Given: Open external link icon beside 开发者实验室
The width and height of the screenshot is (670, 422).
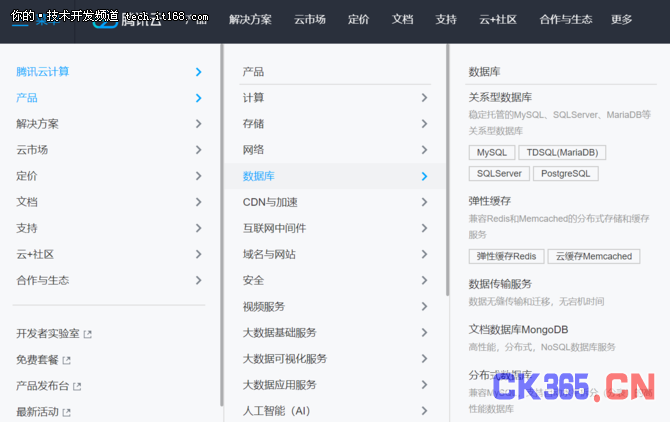Looking at the screenshot, I should tap(88, 334).
